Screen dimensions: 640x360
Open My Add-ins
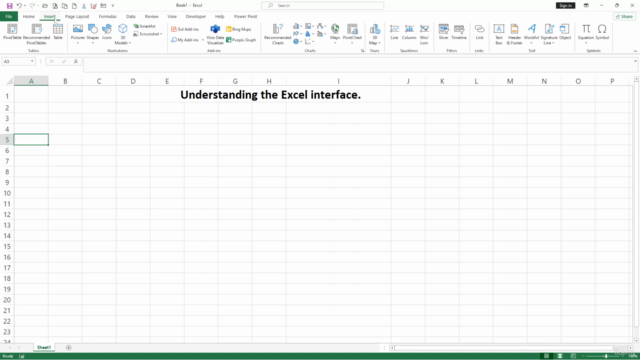(185, 40)
